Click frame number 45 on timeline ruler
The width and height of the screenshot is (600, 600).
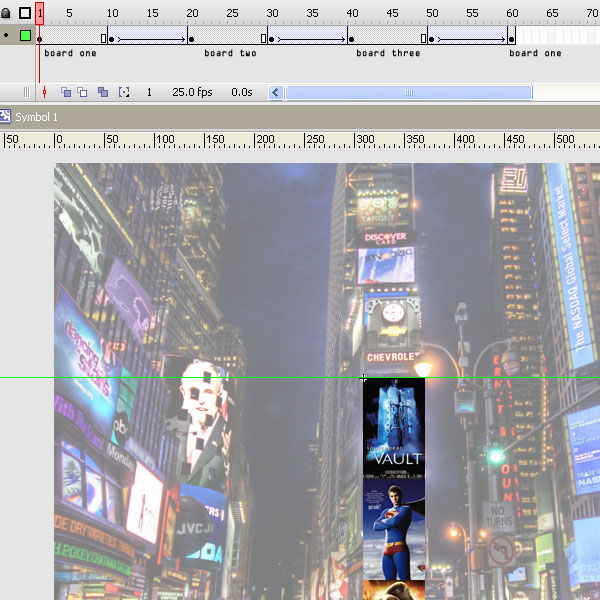click(392, 13)
